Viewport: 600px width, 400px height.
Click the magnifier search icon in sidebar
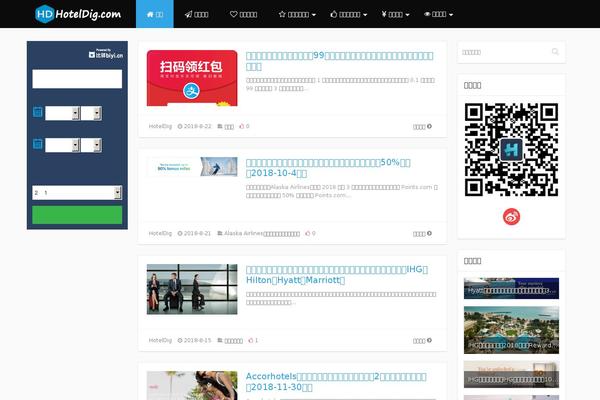pyautogui.click(x=555, y=52)
